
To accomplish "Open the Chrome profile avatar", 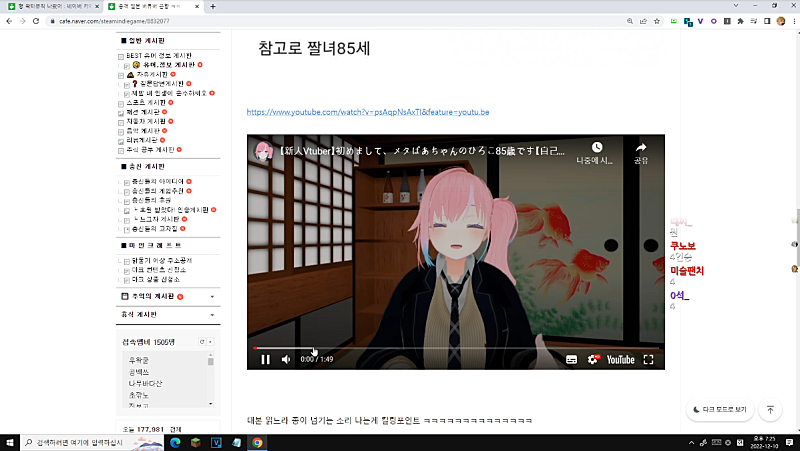I will (x=781, y=21).
